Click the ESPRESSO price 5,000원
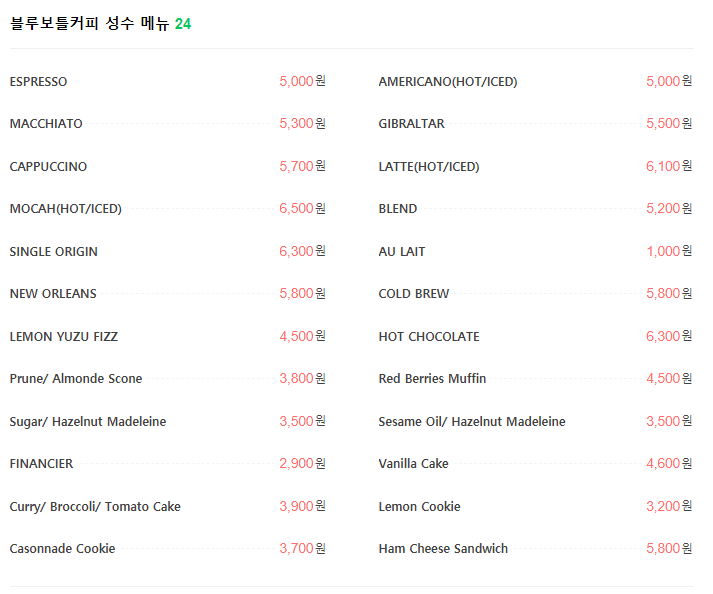 (x=302, y=81)
